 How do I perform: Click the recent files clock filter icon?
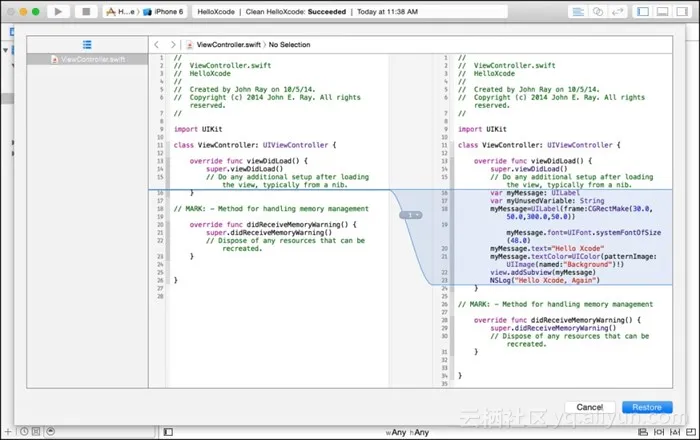(x=24, y=432)
